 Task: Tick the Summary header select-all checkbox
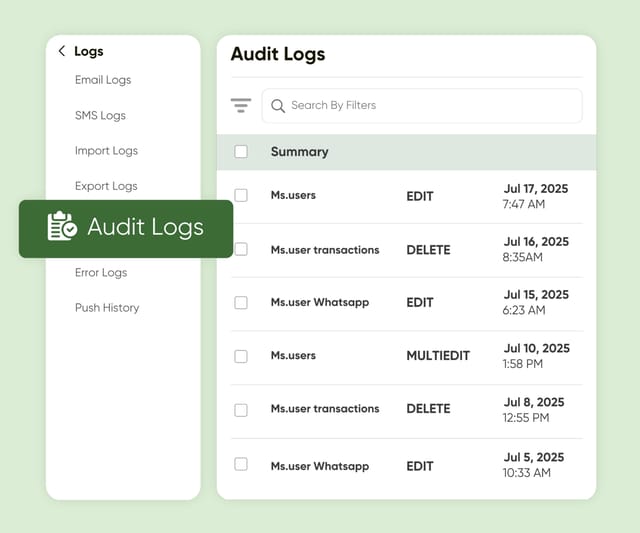(241, 151)
